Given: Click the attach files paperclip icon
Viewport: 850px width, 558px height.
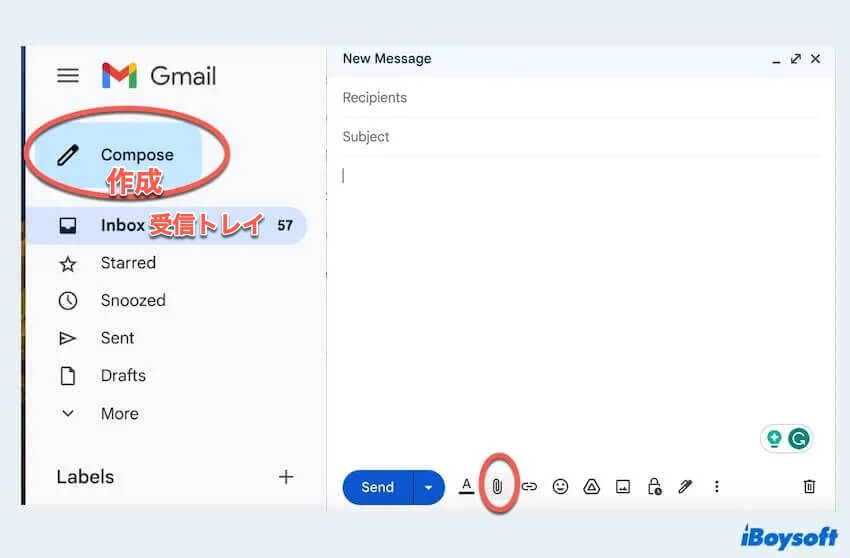Looking at the screenshot, I should point(497,487).
